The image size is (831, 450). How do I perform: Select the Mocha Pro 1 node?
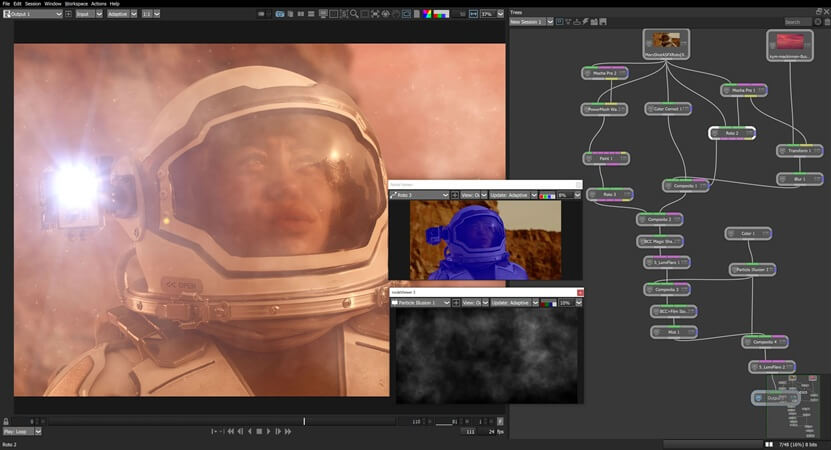(x=744, y=90)
